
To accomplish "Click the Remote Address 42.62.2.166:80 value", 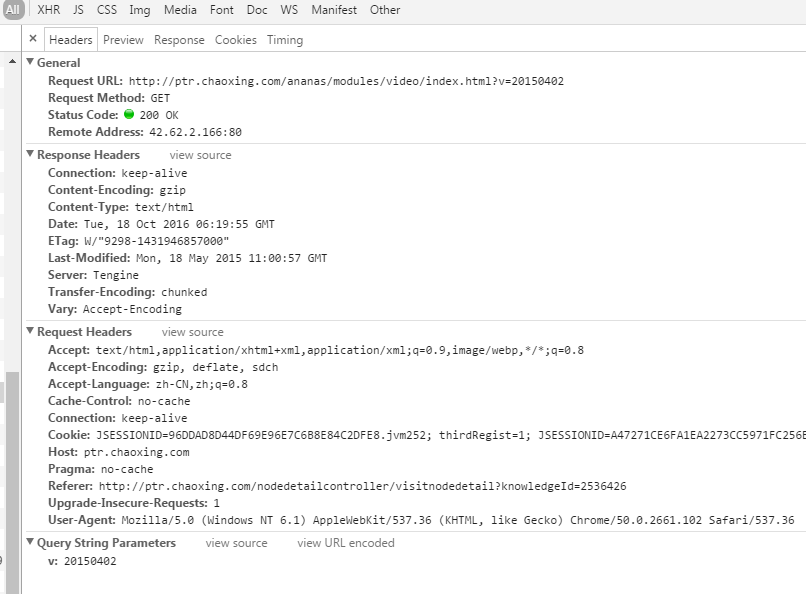I will 195,132.
